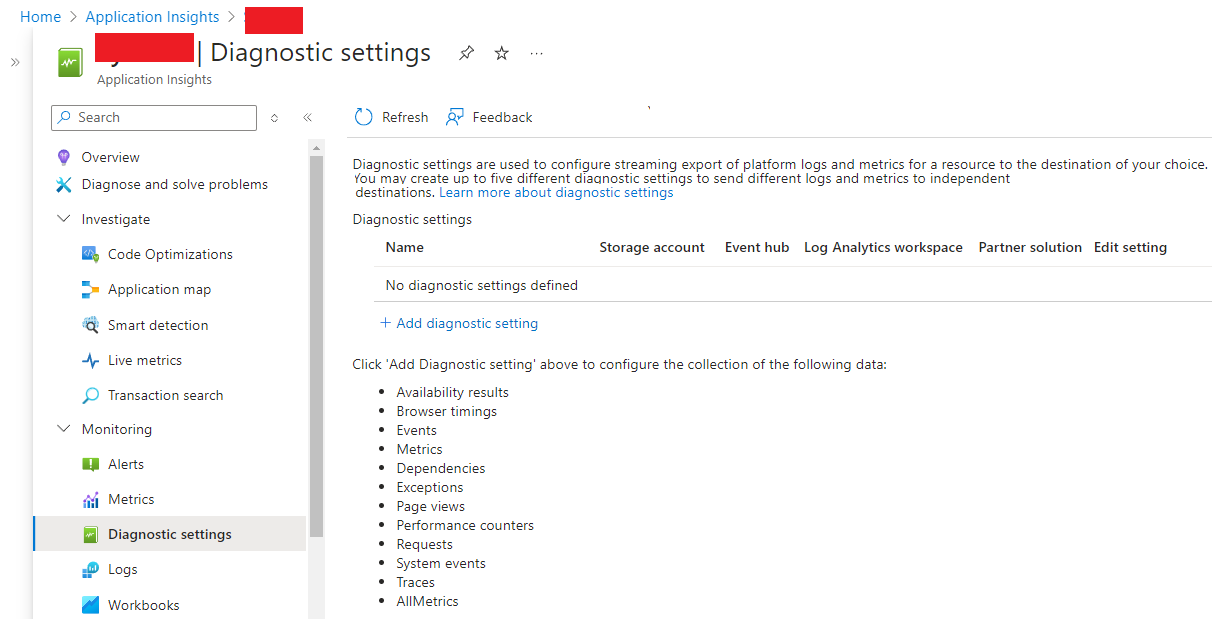Click 'Dependencies' list entry
Image resolution: width=1212 pixels, height=619 pixels.
pyautogui.click(x=441, y=468)
